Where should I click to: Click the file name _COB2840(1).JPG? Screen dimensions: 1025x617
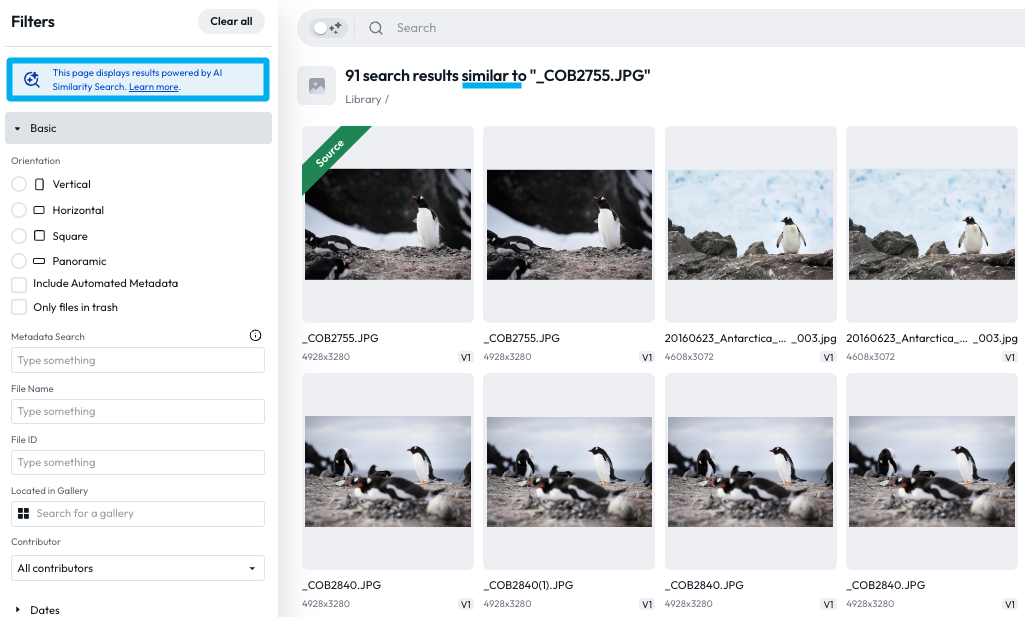[x=528, y=585]
